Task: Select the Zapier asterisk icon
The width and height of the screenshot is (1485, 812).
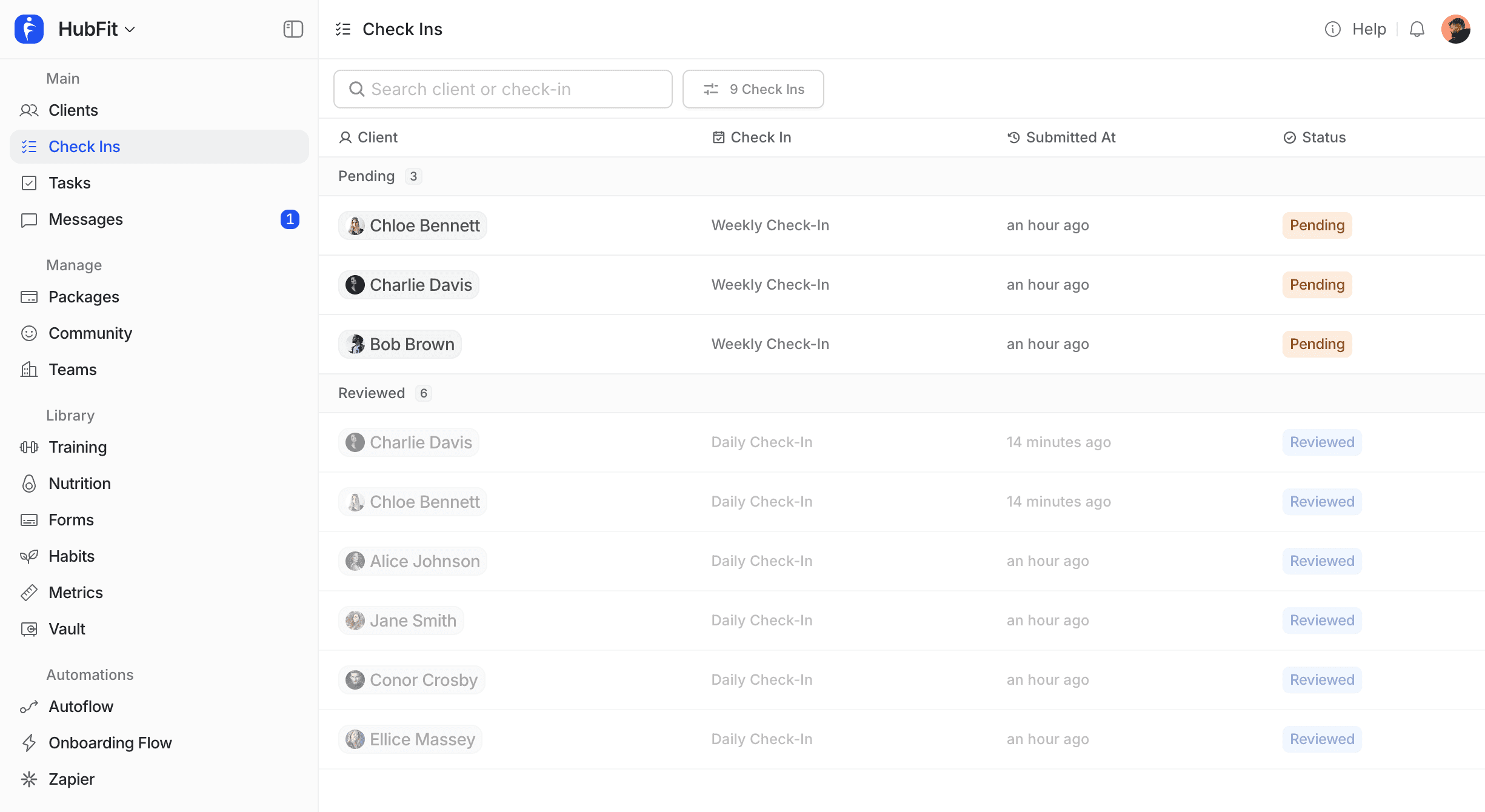Action: (29, 779)
